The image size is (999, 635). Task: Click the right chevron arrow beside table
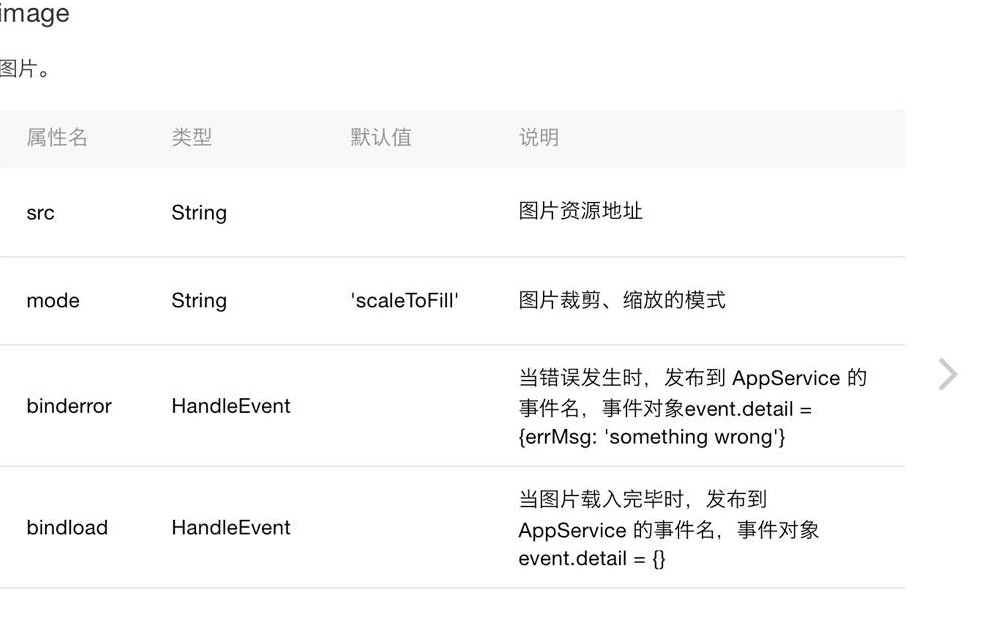click(x=948, y=374)
